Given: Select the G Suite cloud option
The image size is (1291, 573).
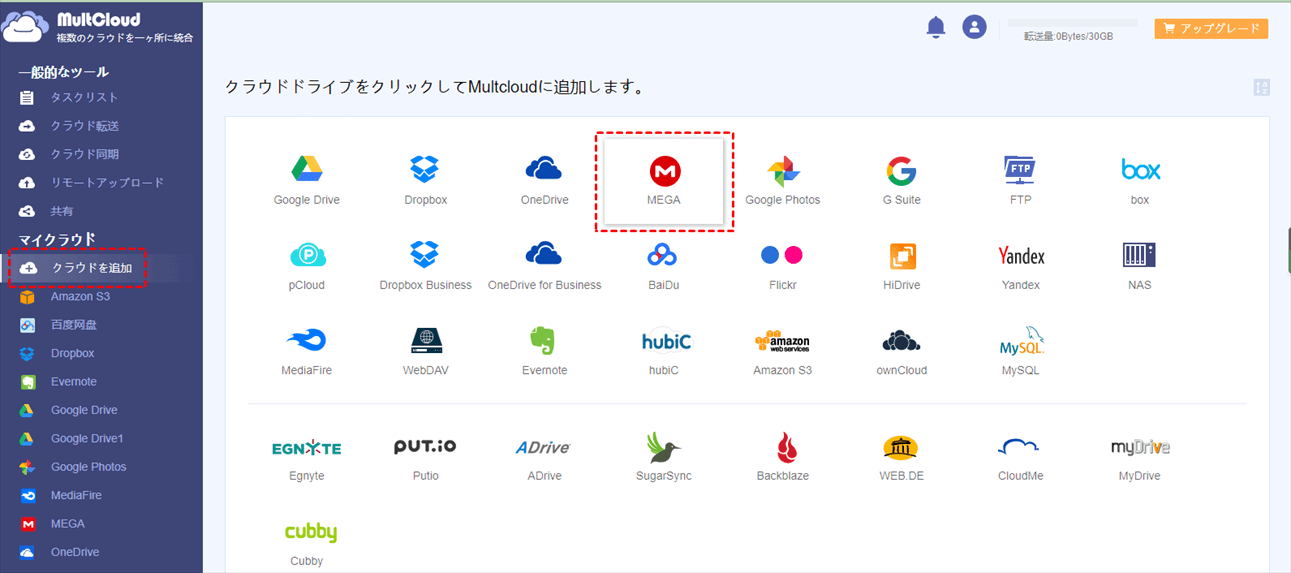Looking at the screenshot, I should tap(901, 181).
